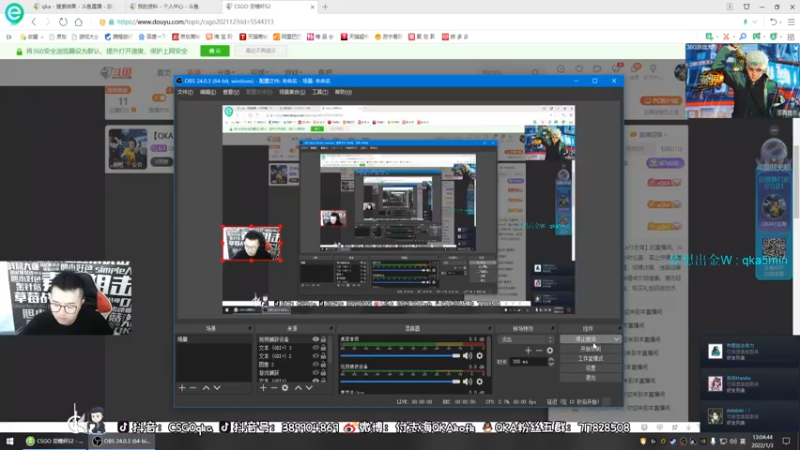
Task: Add a new scene with the plus icon
Action: tap(182, 388)
